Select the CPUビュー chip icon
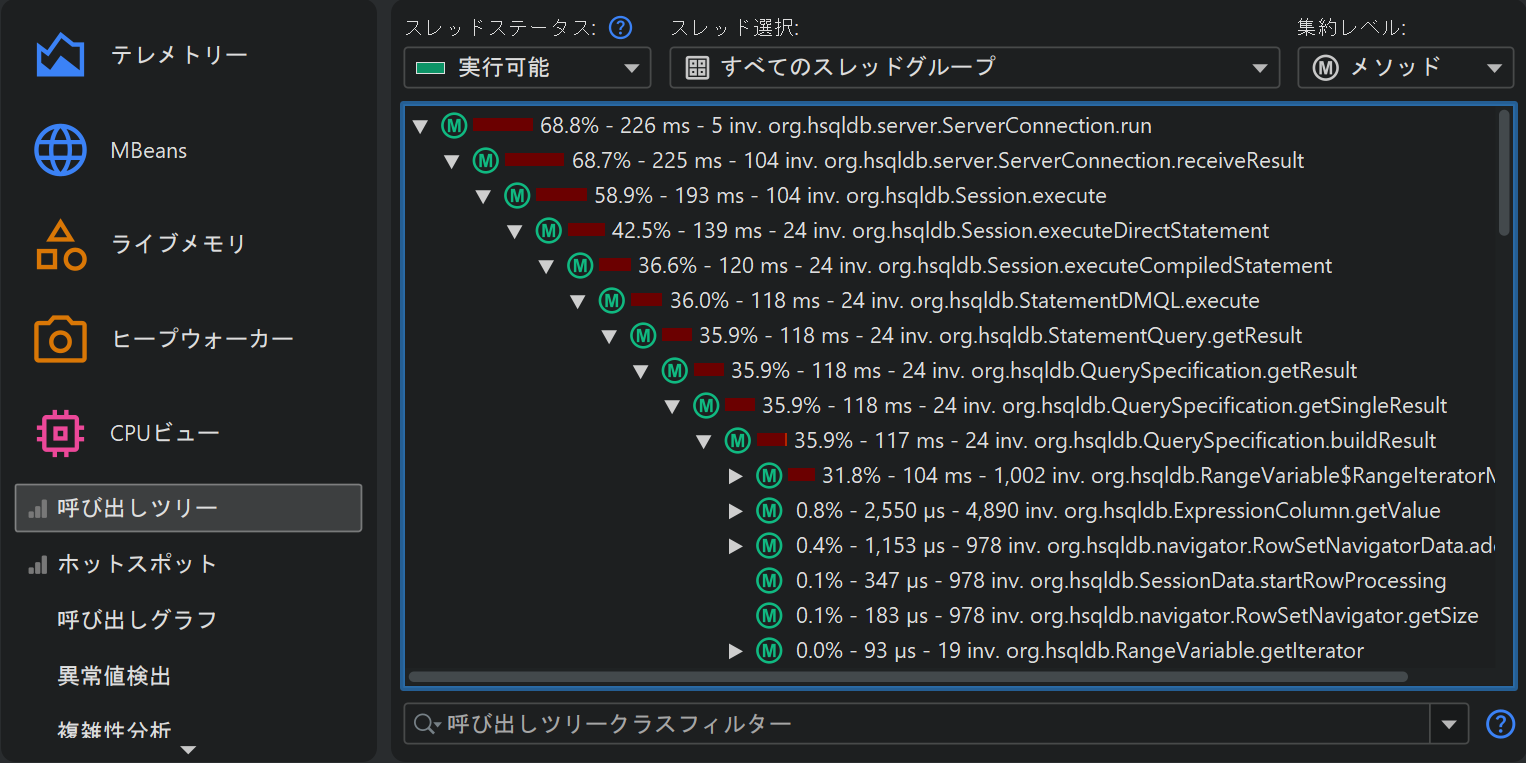1526x763 pixels. [x=60, y=433]
